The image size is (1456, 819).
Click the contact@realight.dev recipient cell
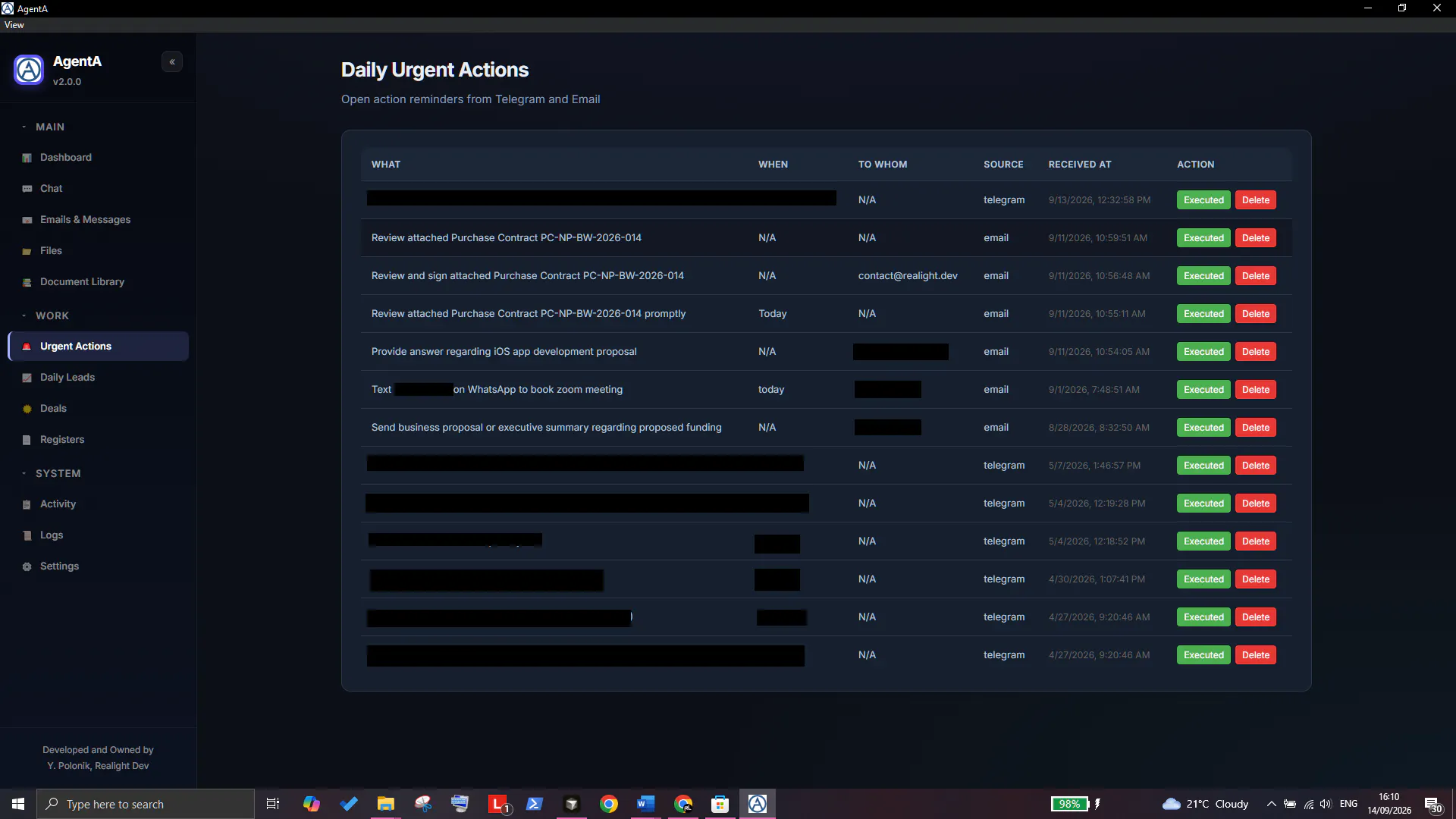tap(908, 275)
